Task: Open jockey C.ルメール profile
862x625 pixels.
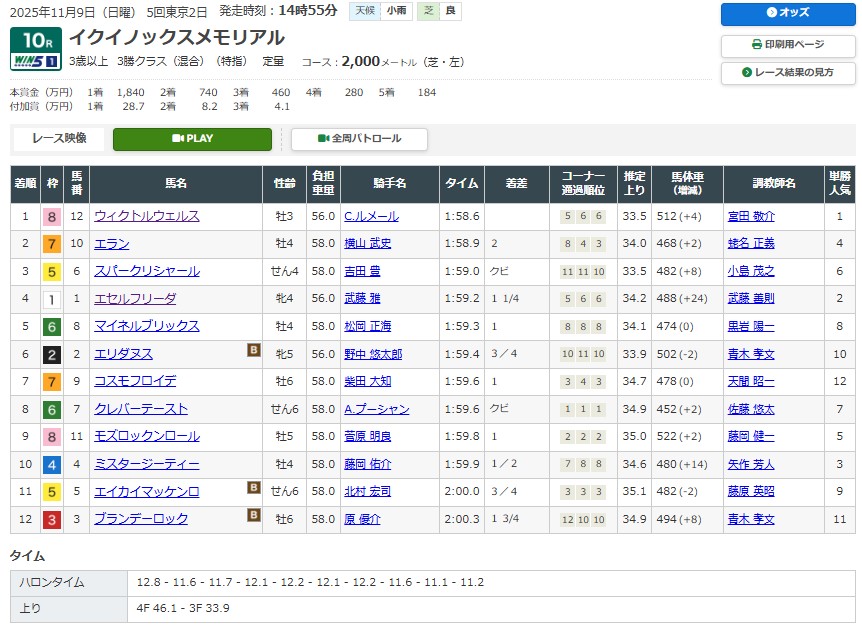Action: point(371,216)
